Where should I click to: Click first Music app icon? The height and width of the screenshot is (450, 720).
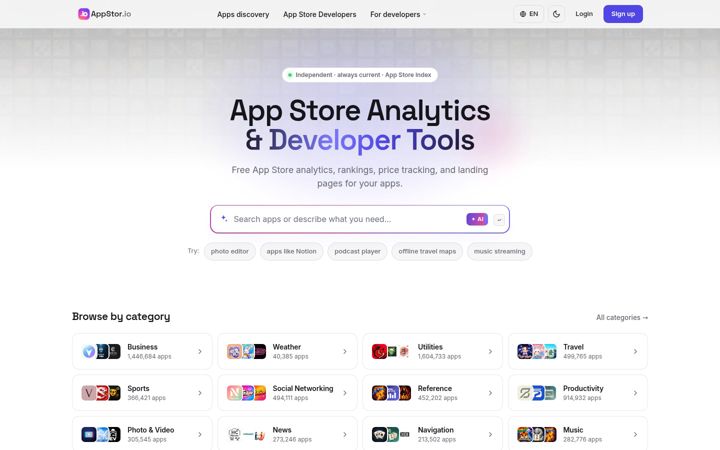point(524,434)
